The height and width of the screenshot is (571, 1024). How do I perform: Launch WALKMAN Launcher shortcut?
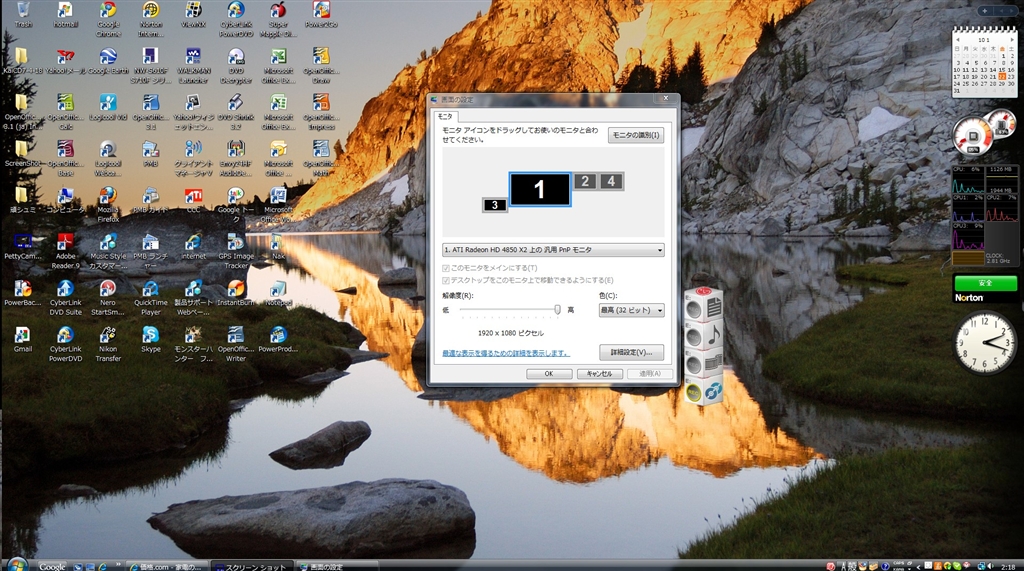(x=193, y=65)
